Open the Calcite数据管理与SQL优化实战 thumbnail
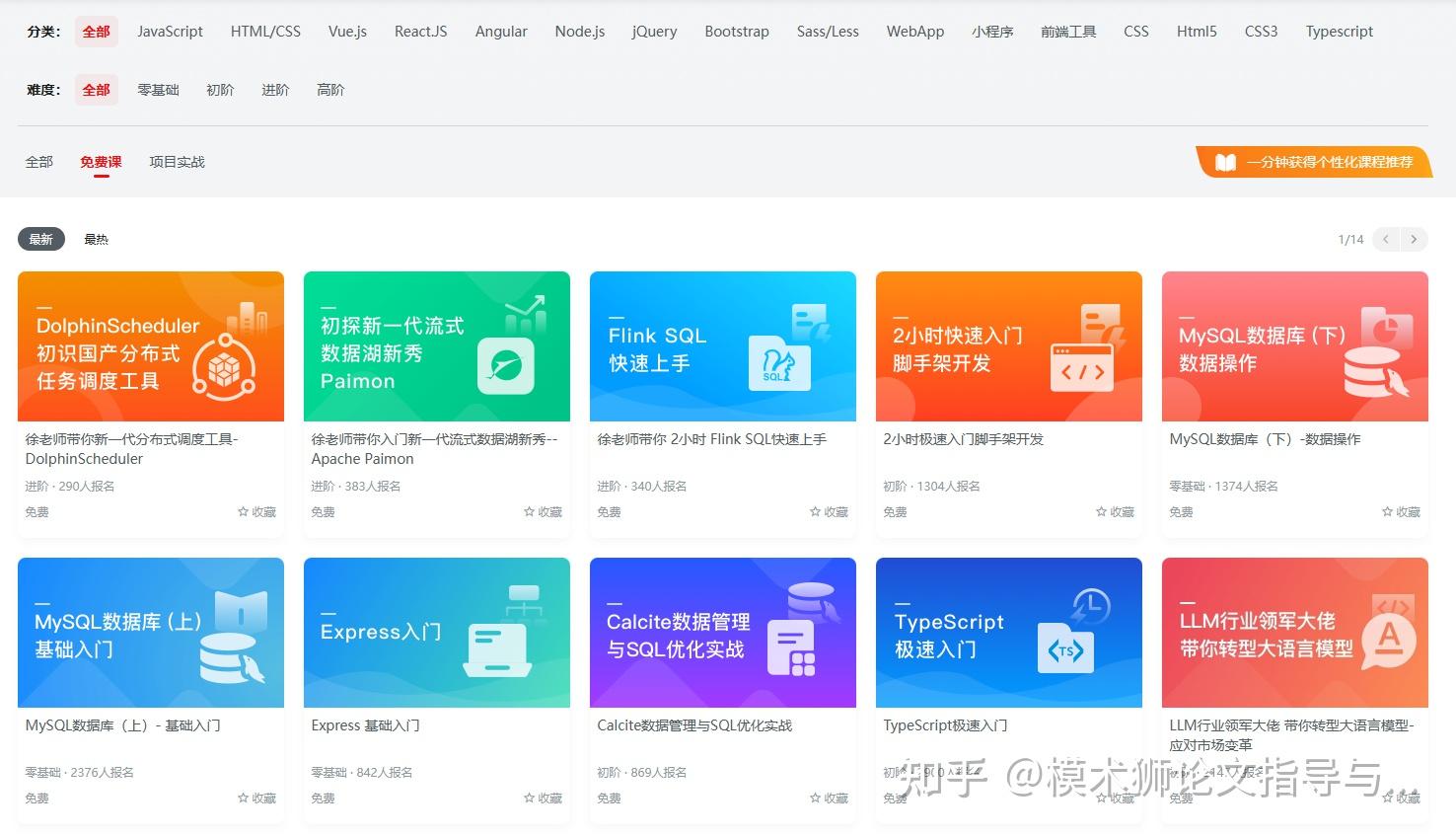The image size is (1456, 837). click(x=723, y=633)
